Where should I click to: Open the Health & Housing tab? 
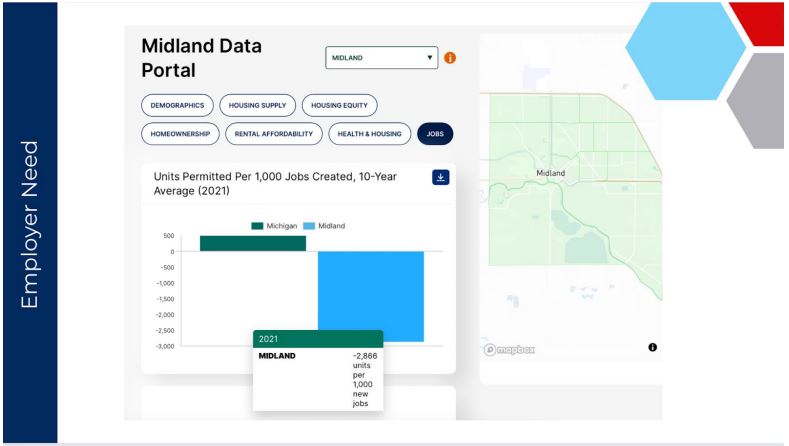[x=369, y=133]
